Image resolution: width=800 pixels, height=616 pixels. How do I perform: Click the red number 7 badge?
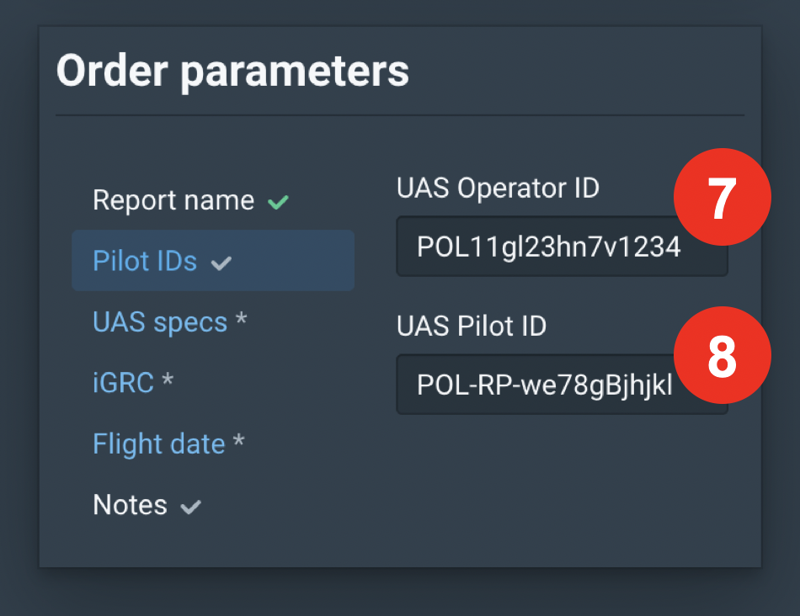tap(722, 198)
